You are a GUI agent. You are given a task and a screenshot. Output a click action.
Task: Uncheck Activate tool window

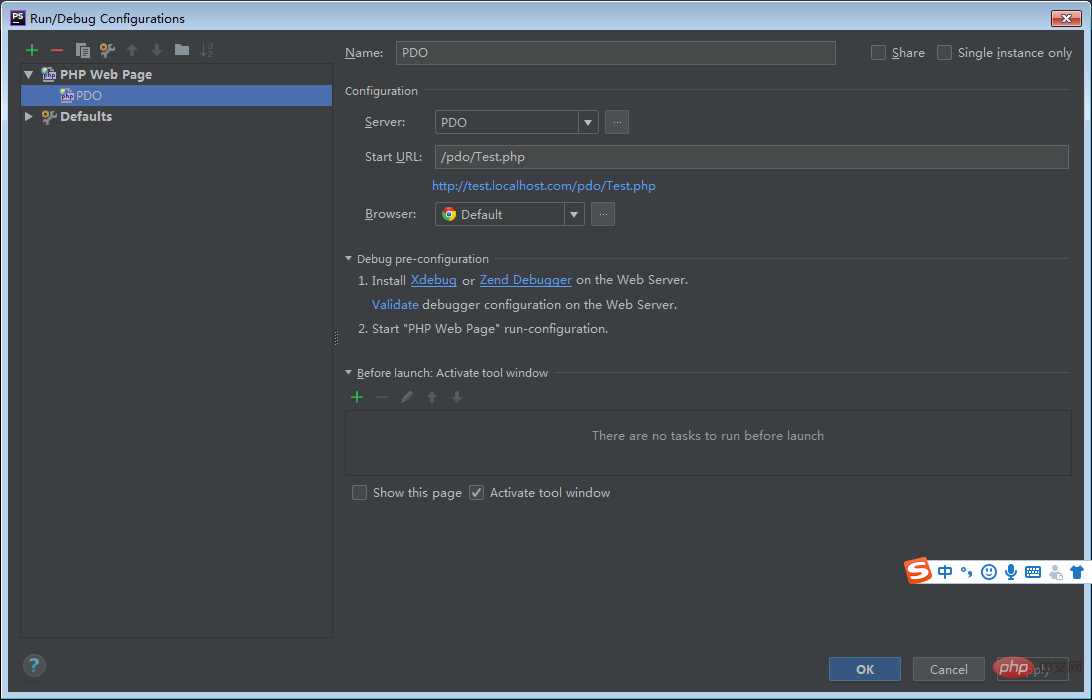476,492
